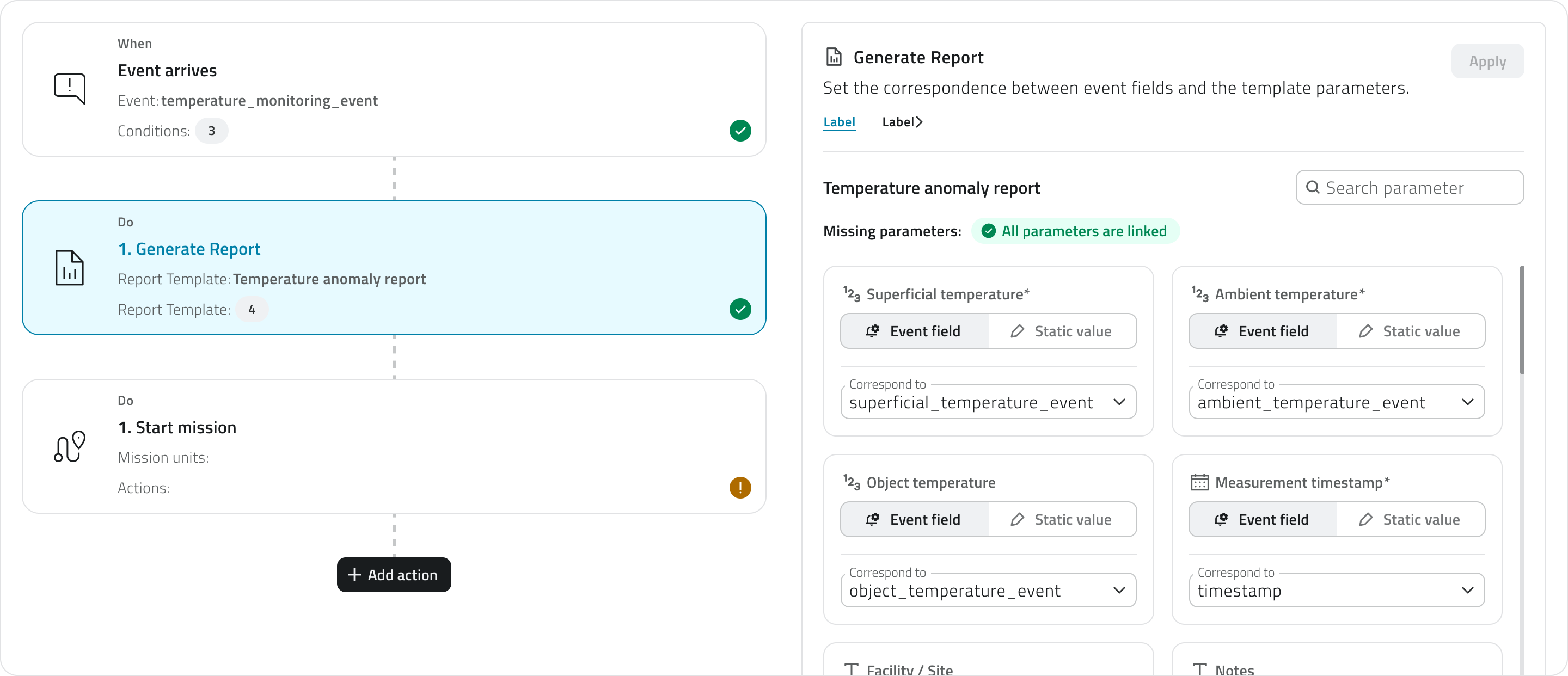Click the Missing parameters label
1568x676 pixels.
coord(892,231)
